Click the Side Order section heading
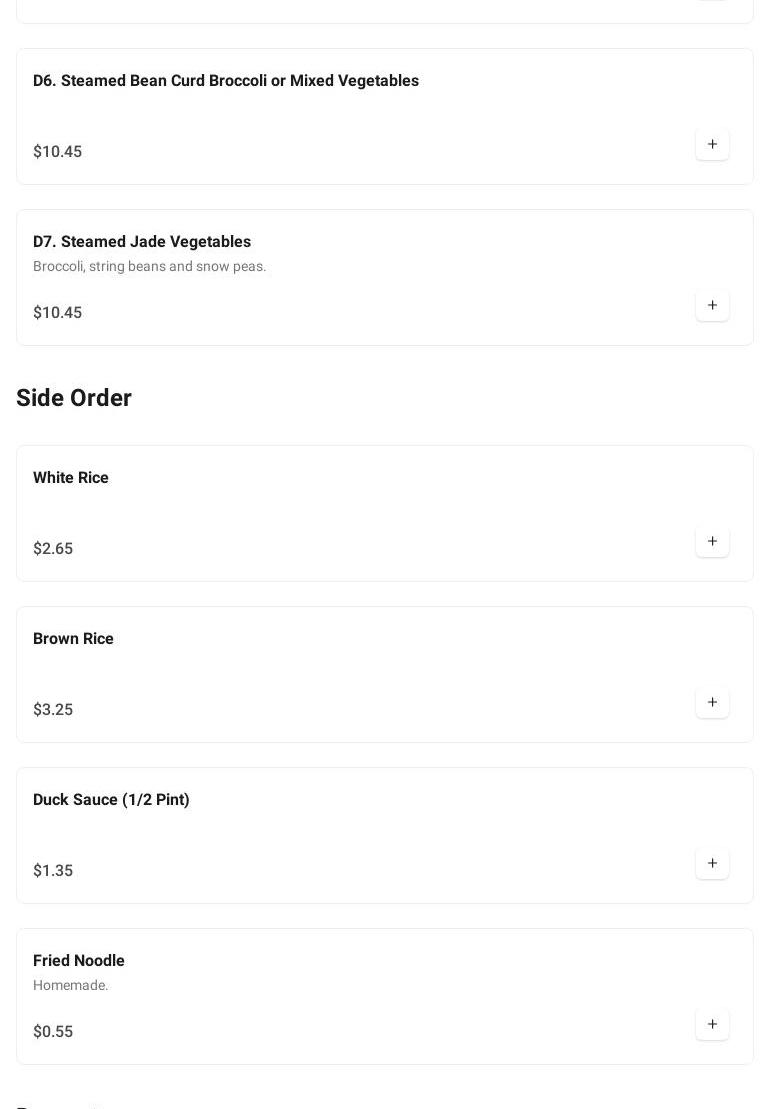This screenshot has height=1109, width=770. click(x=74, y=398)
